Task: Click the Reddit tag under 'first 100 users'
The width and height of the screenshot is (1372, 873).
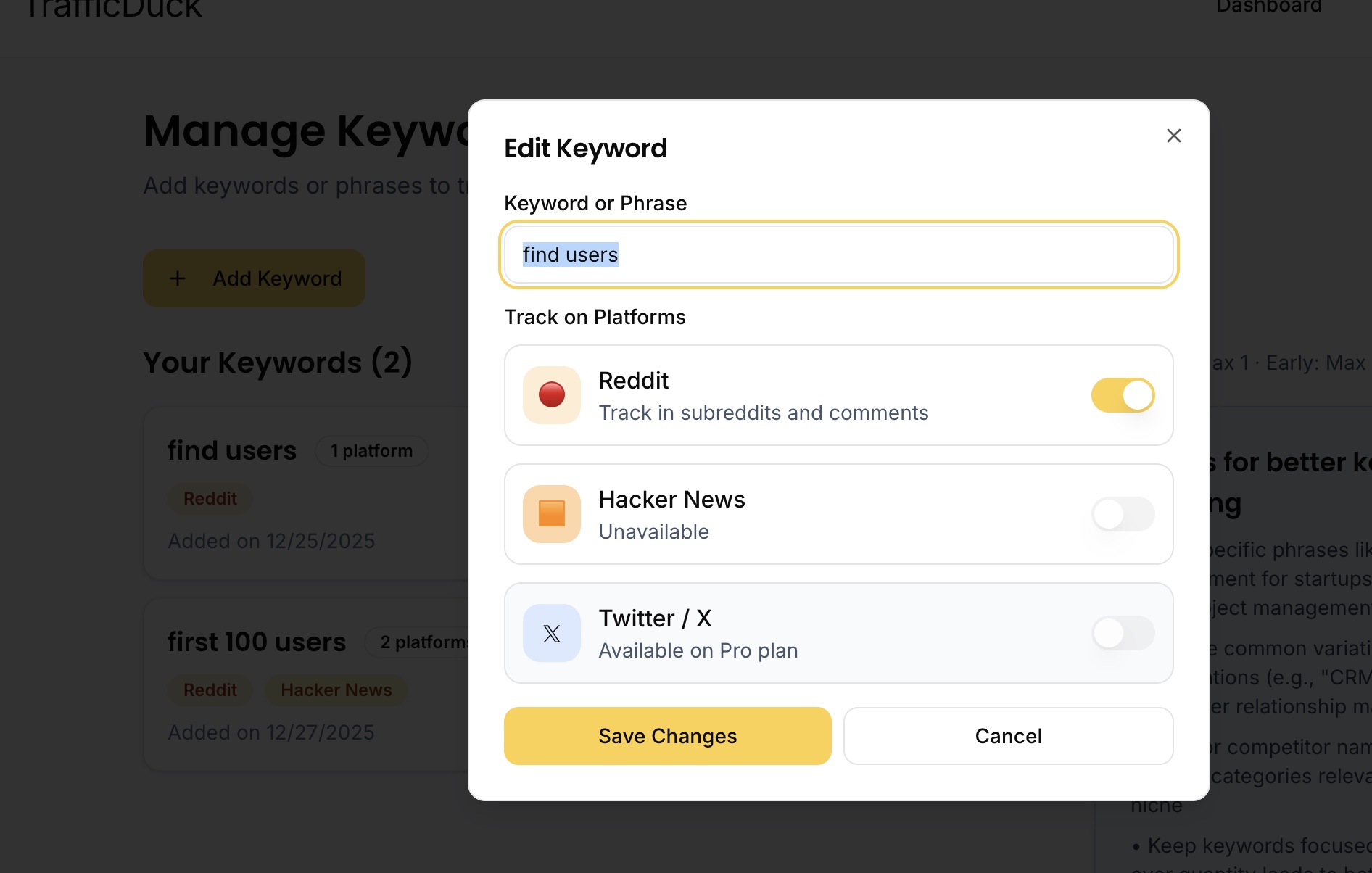Action: [x=210, y=690]
